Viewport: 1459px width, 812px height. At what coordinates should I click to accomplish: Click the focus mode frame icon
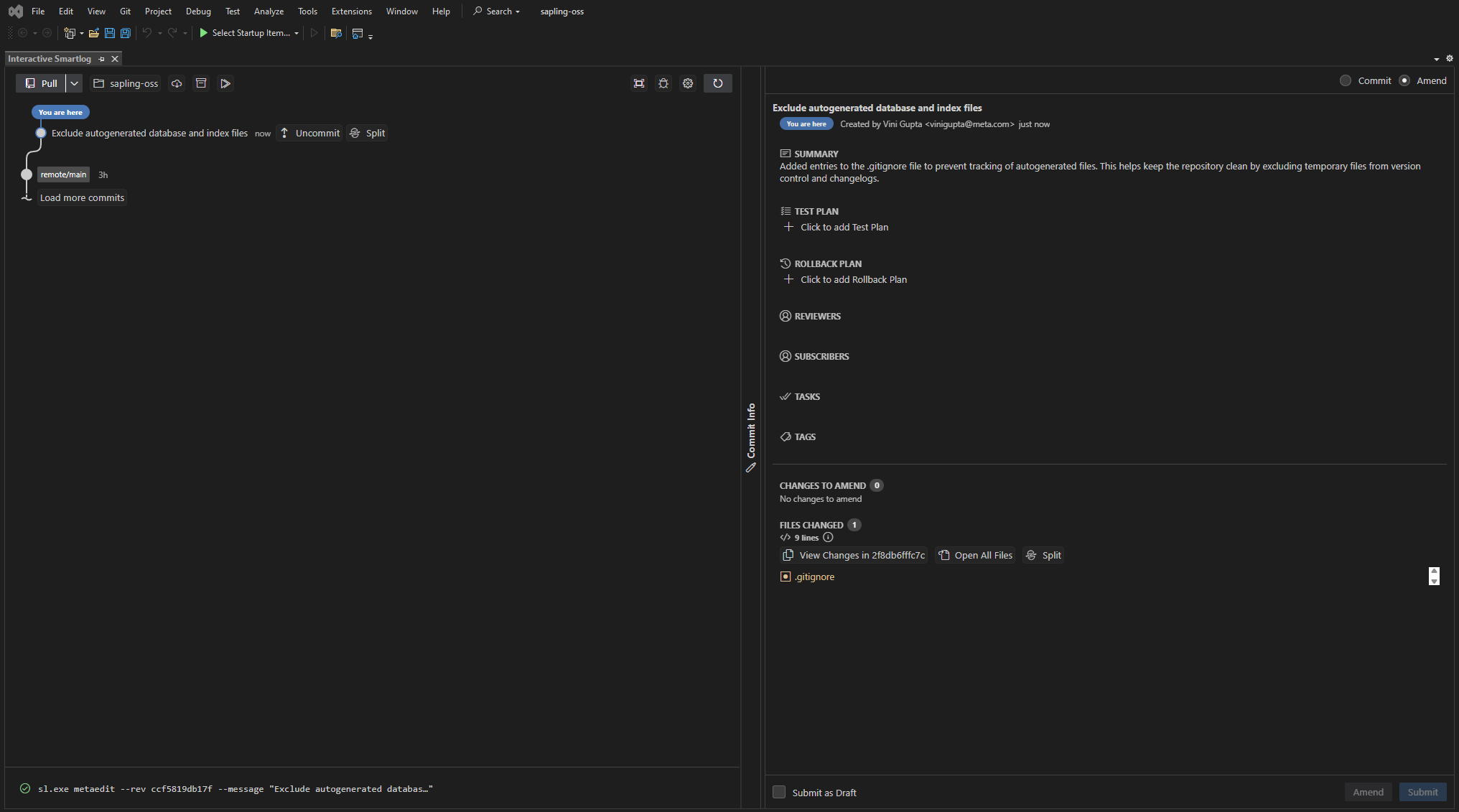point(639,83)
